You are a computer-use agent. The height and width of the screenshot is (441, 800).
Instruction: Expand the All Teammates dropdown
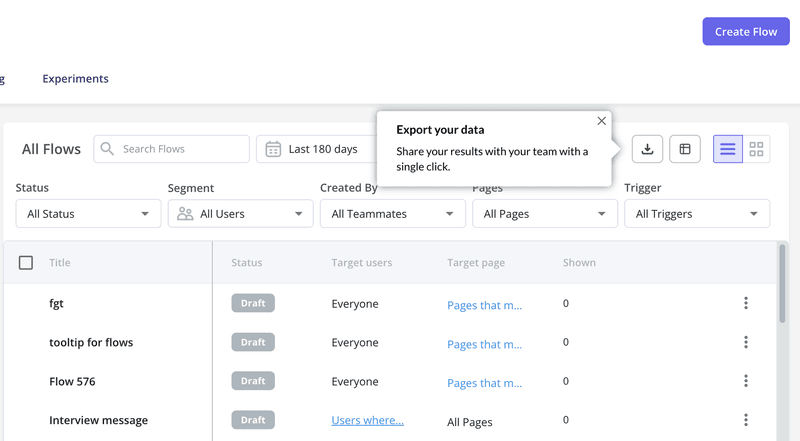pyautogui.click(x=392, y=214)
